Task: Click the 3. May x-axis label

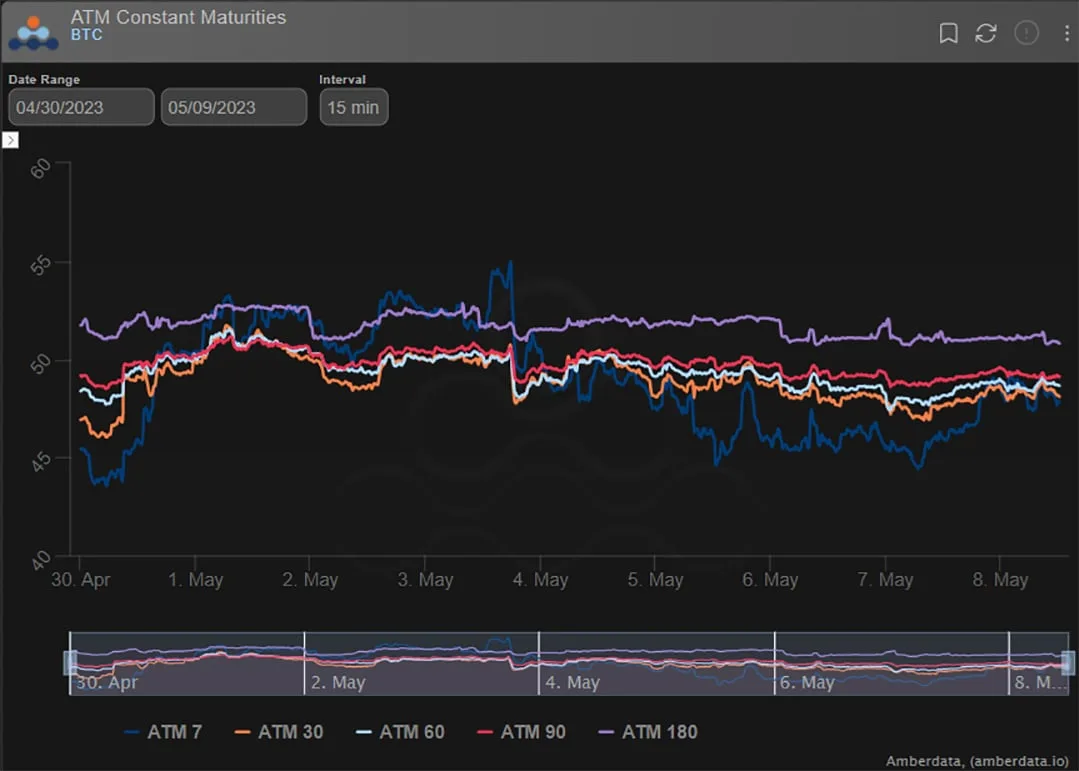Action: tap(425, 580)
